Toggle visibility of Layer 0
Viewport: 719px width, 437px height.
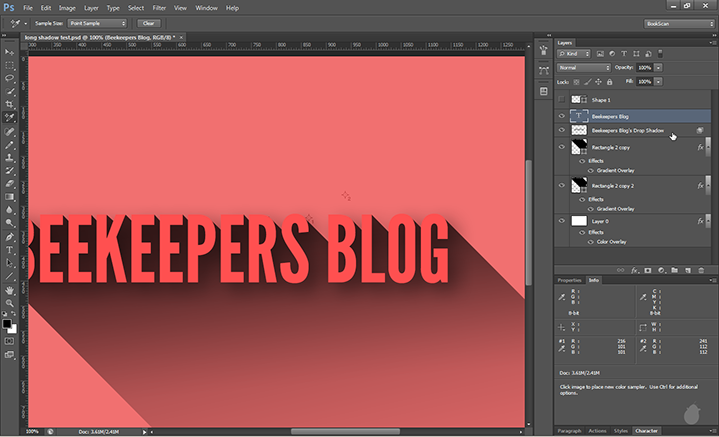click(561, 220)
